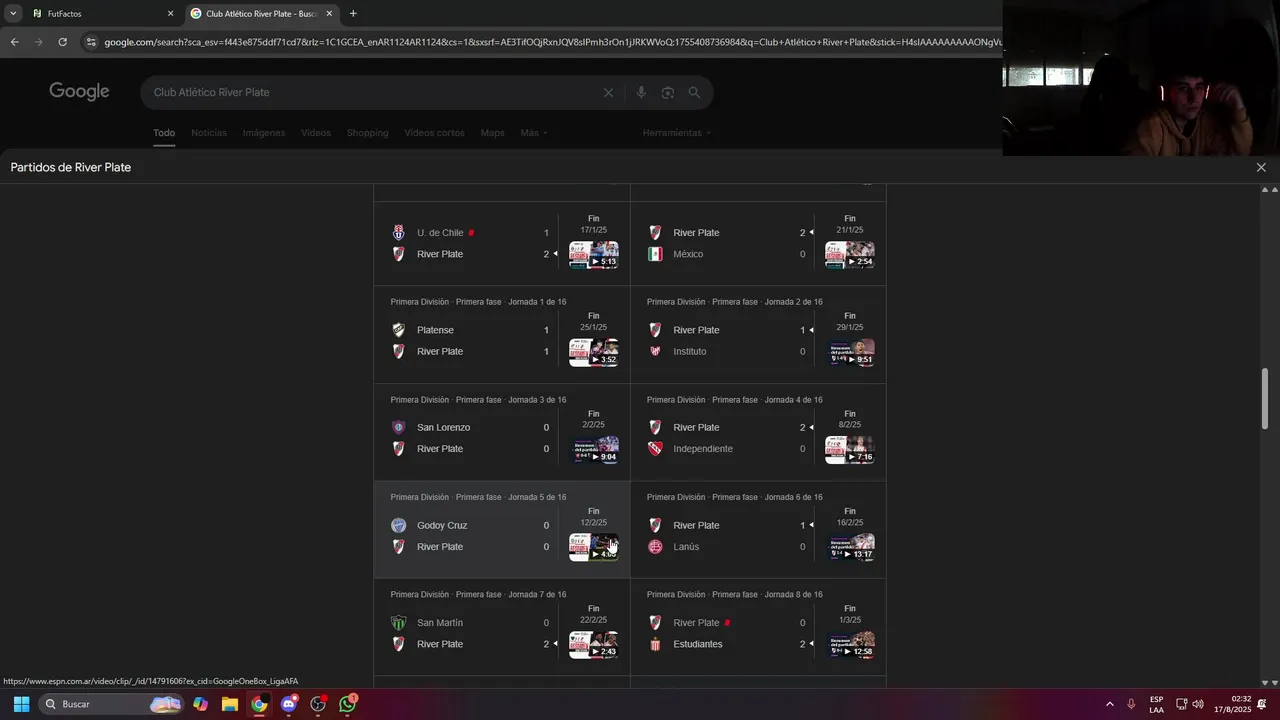Click the San Lorenzo team crest

398,427
